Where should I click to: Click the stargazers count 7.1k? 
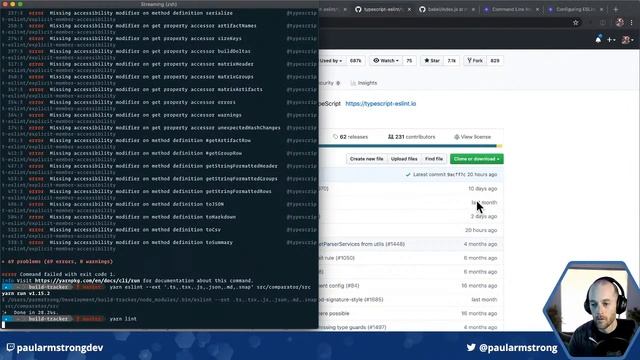[451, 60]
